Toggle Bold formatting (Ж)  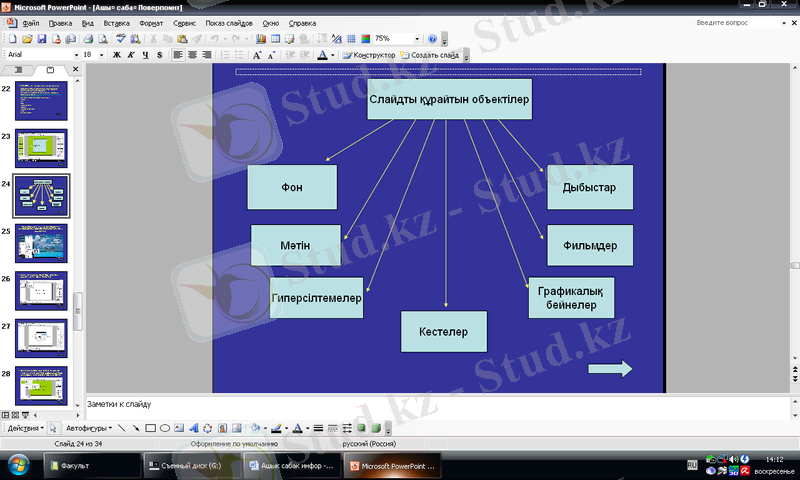tap(117, 55)
